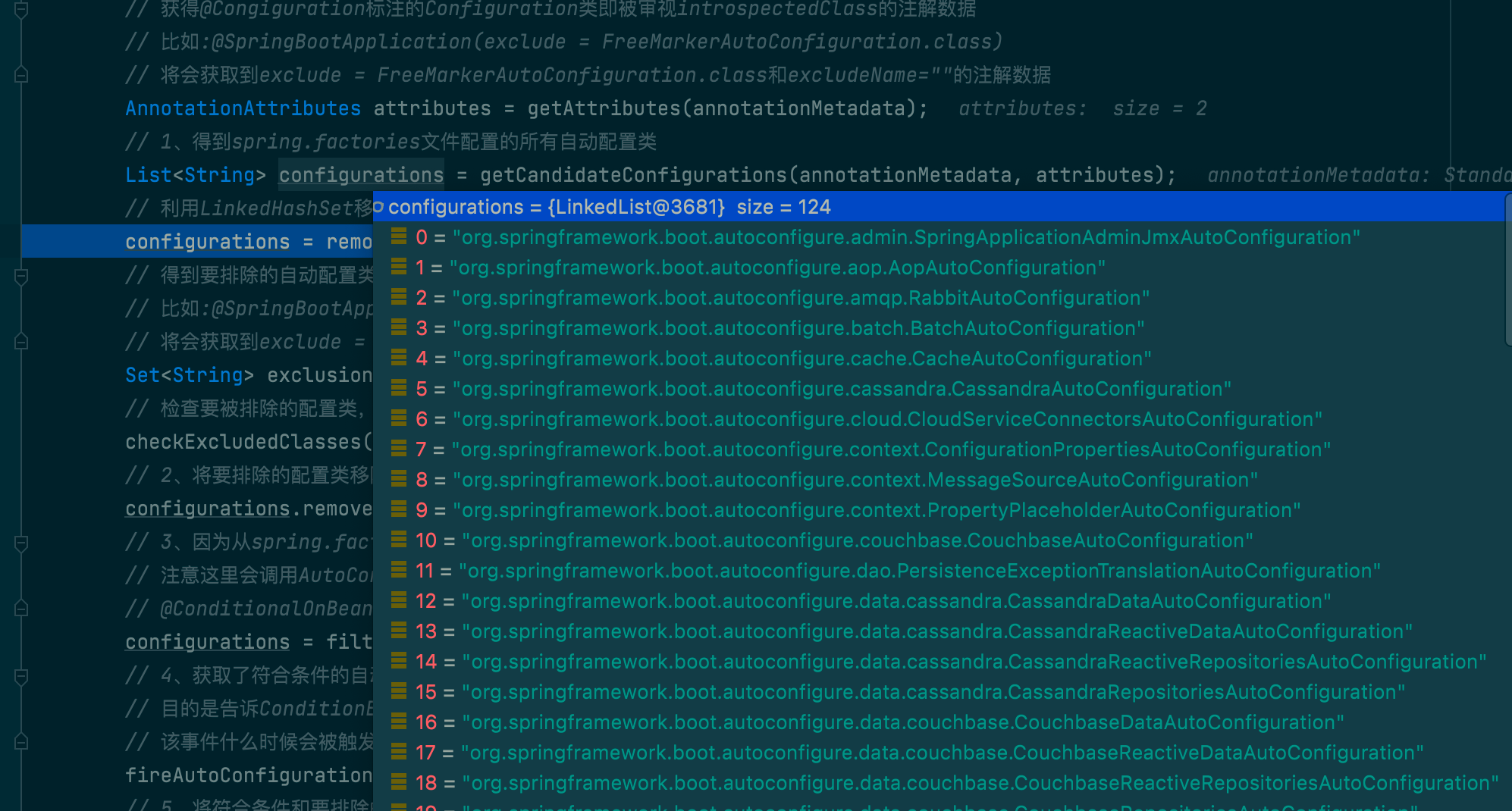1512x811 pixels.
Task: Select the PersistenceExceptionTranslationAutoConfiguration entry value
Action: tap(920, 571)
